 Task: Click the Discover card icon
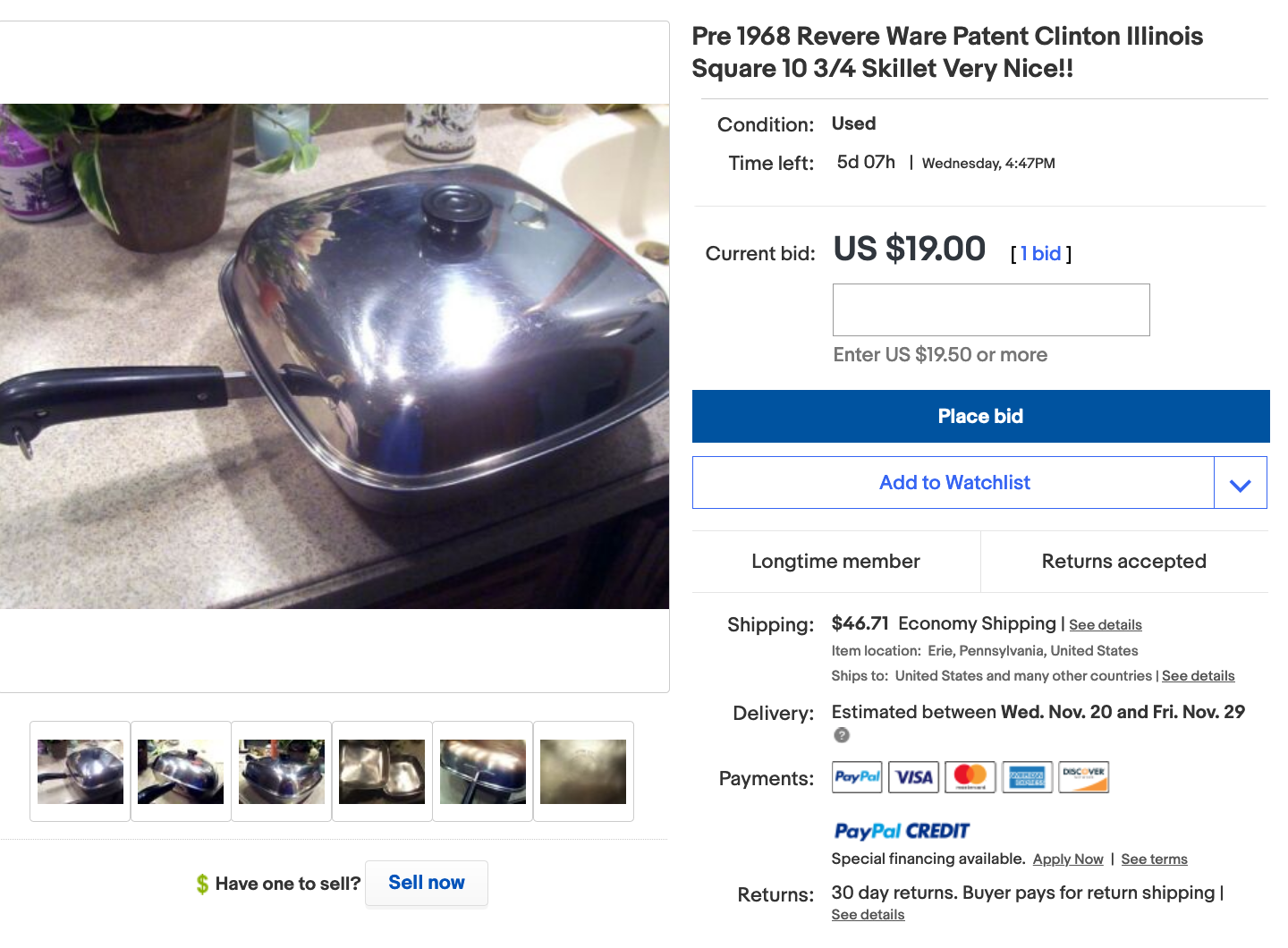(1083, 776)
